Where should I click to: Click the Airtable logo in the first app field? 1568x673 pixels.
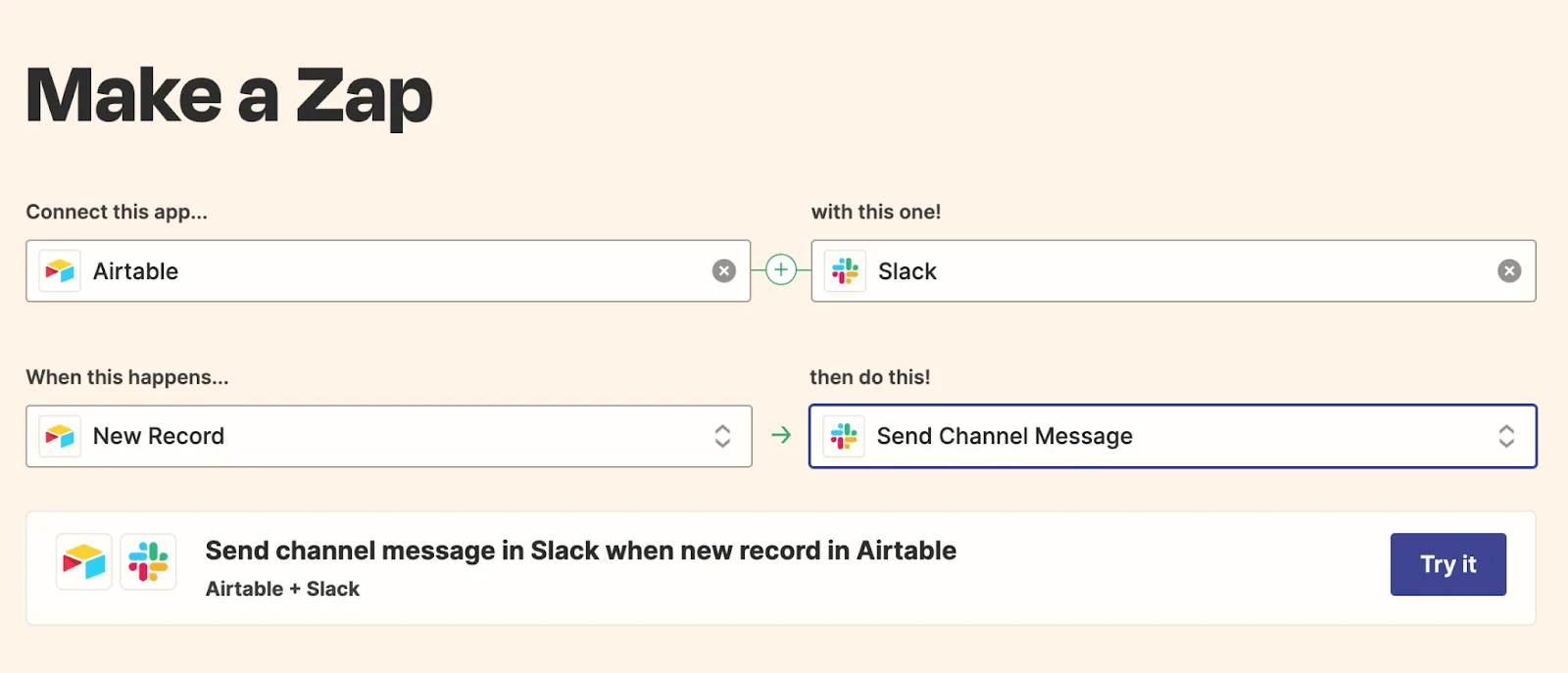click(x=60, y=271)
